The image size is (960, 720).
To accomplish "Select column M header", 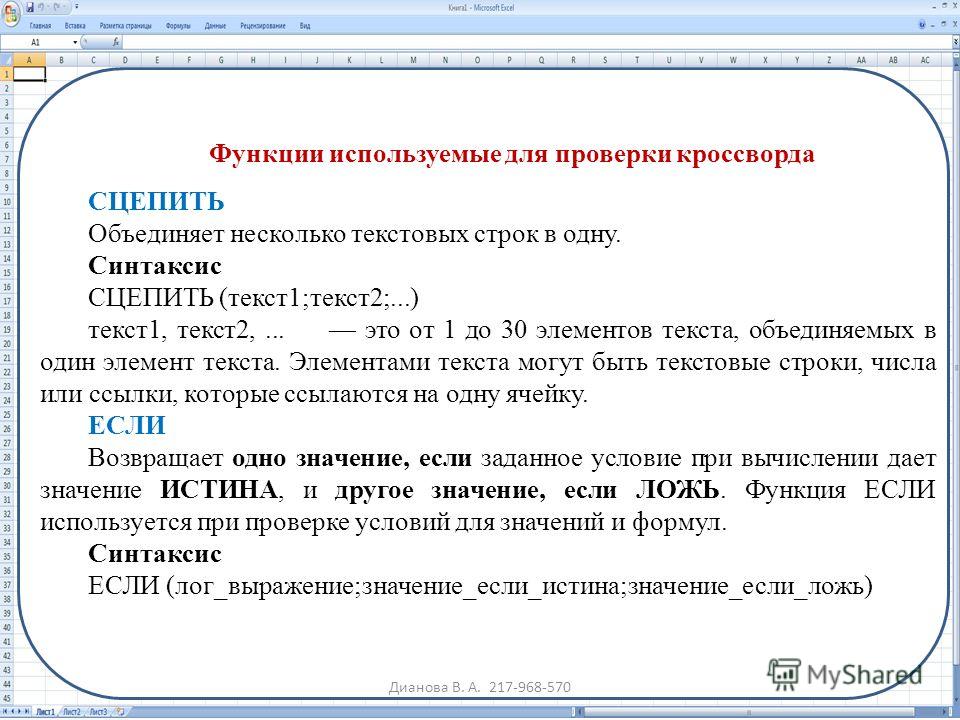I will click(413, 60).
